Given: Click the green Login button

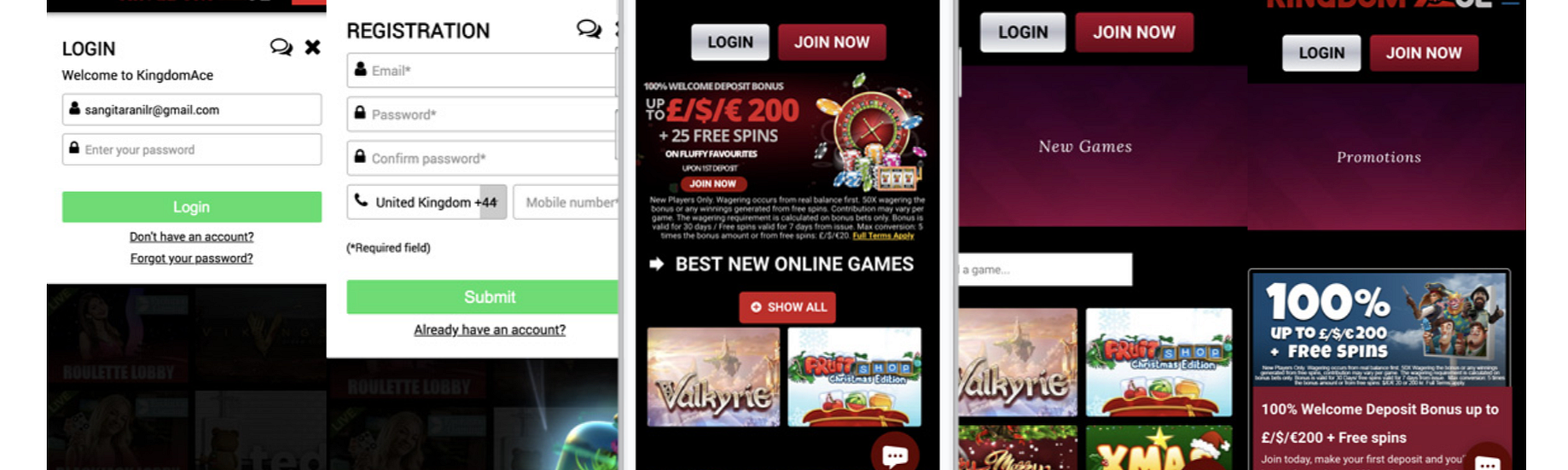Looking at the screenshot, I should coord(192,207).
